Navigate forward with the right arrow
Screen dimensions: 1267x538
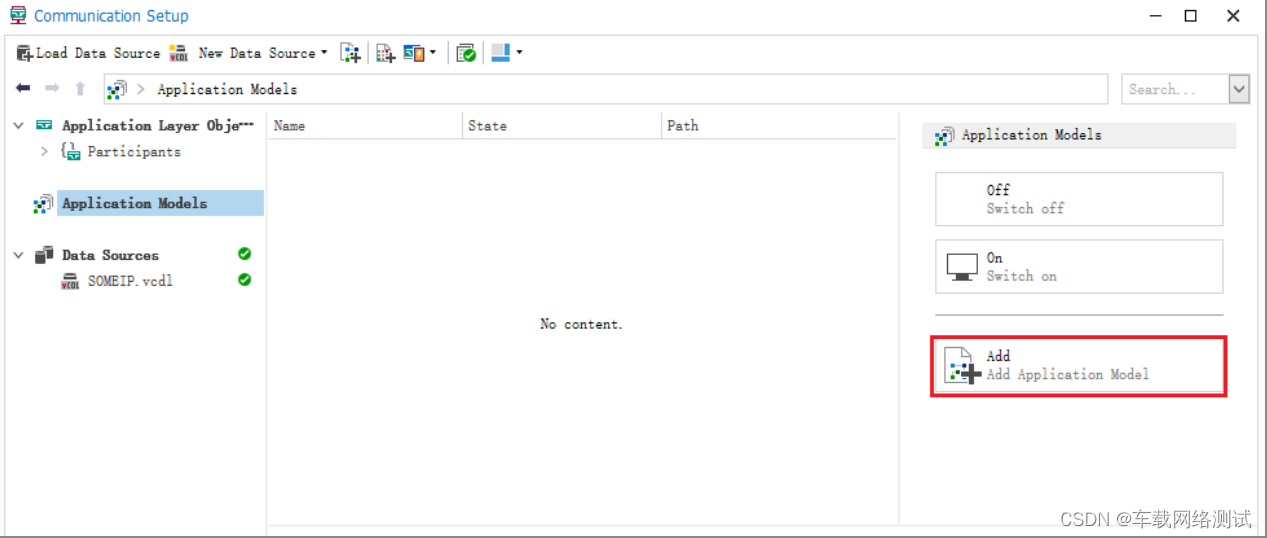click(x=52, y=89)
